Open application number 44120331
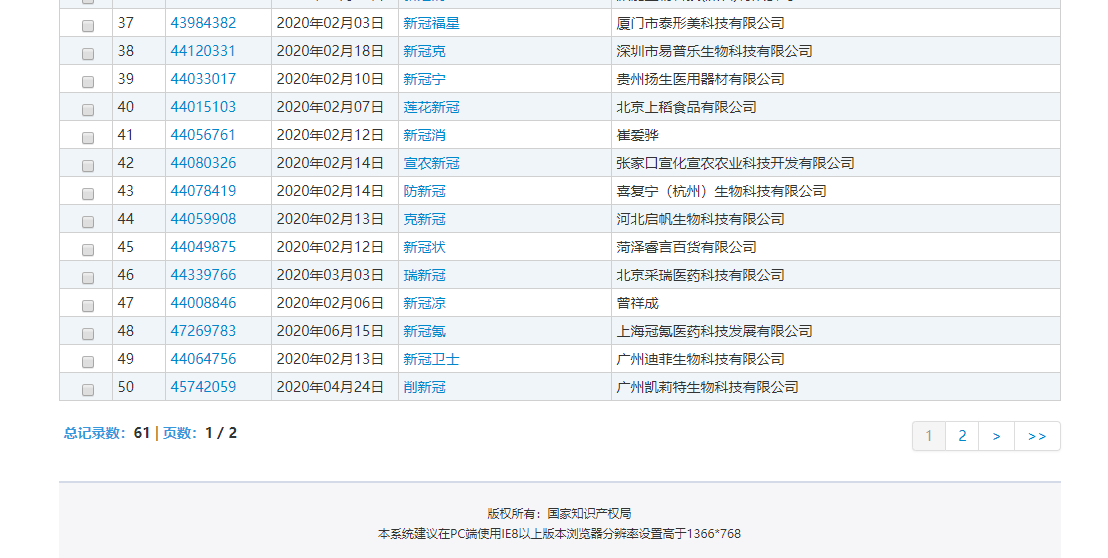The height and width of the screenshot is (558, 1108). [x=203, y=51]
